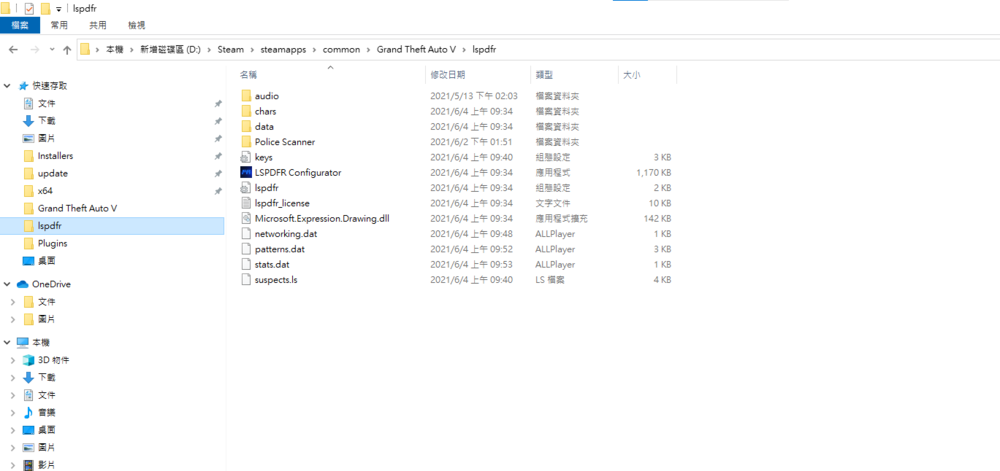Open the Police Scanner folder icon
Screen dimensions: 1000x471
[x=247, y=141]
